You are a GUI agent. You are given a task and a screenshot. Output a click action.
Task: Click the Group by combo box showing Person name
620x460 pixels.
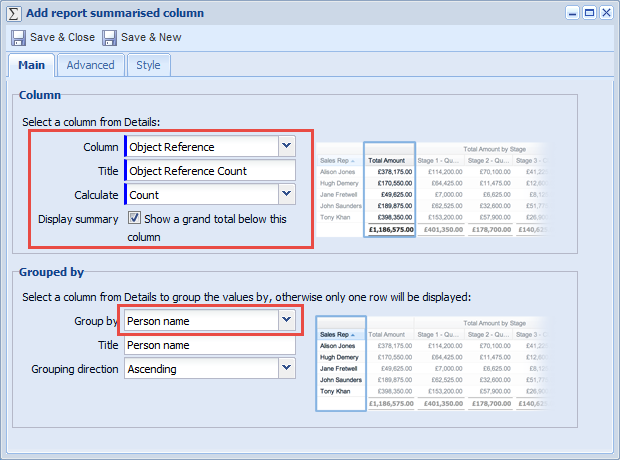[x=210, y=320]
